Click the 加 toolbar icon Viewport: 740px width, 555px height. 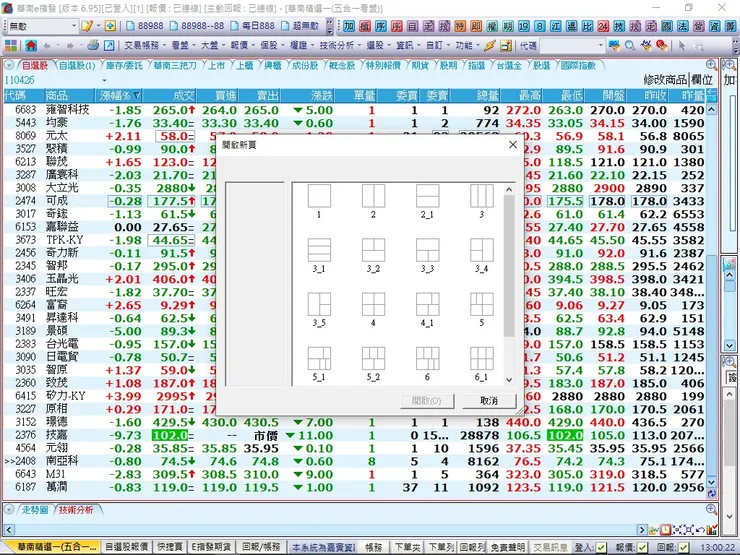pyautogui.click(x=349, y=25)
